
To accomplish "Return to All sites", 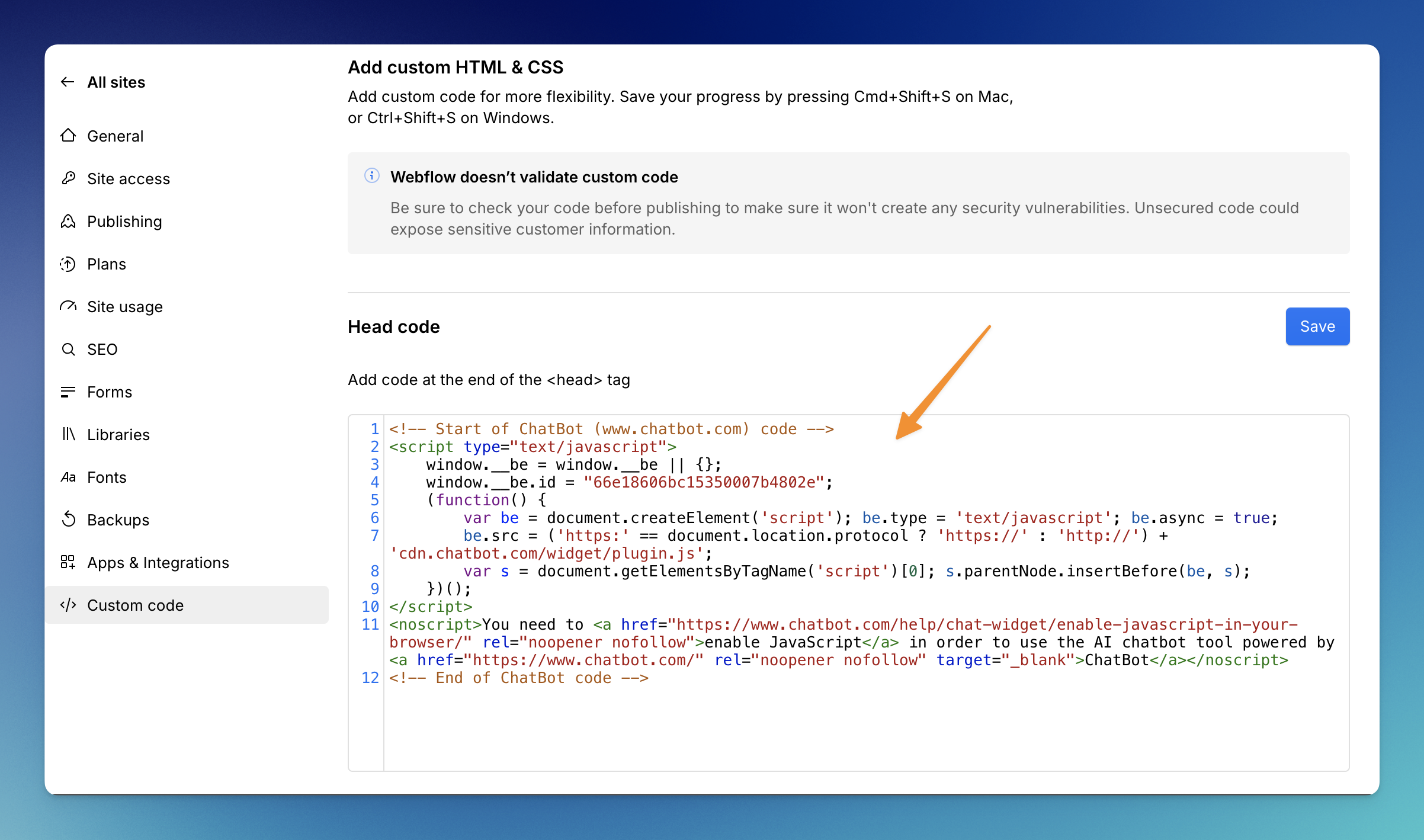I will tap(116, 82).
